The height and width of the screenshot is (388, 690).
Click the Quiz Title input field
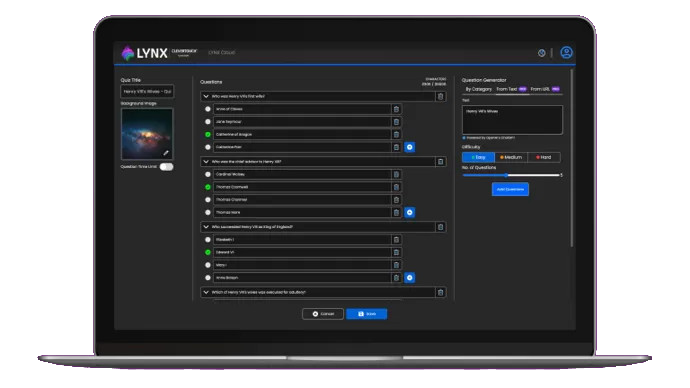click(x=147, y=92)
